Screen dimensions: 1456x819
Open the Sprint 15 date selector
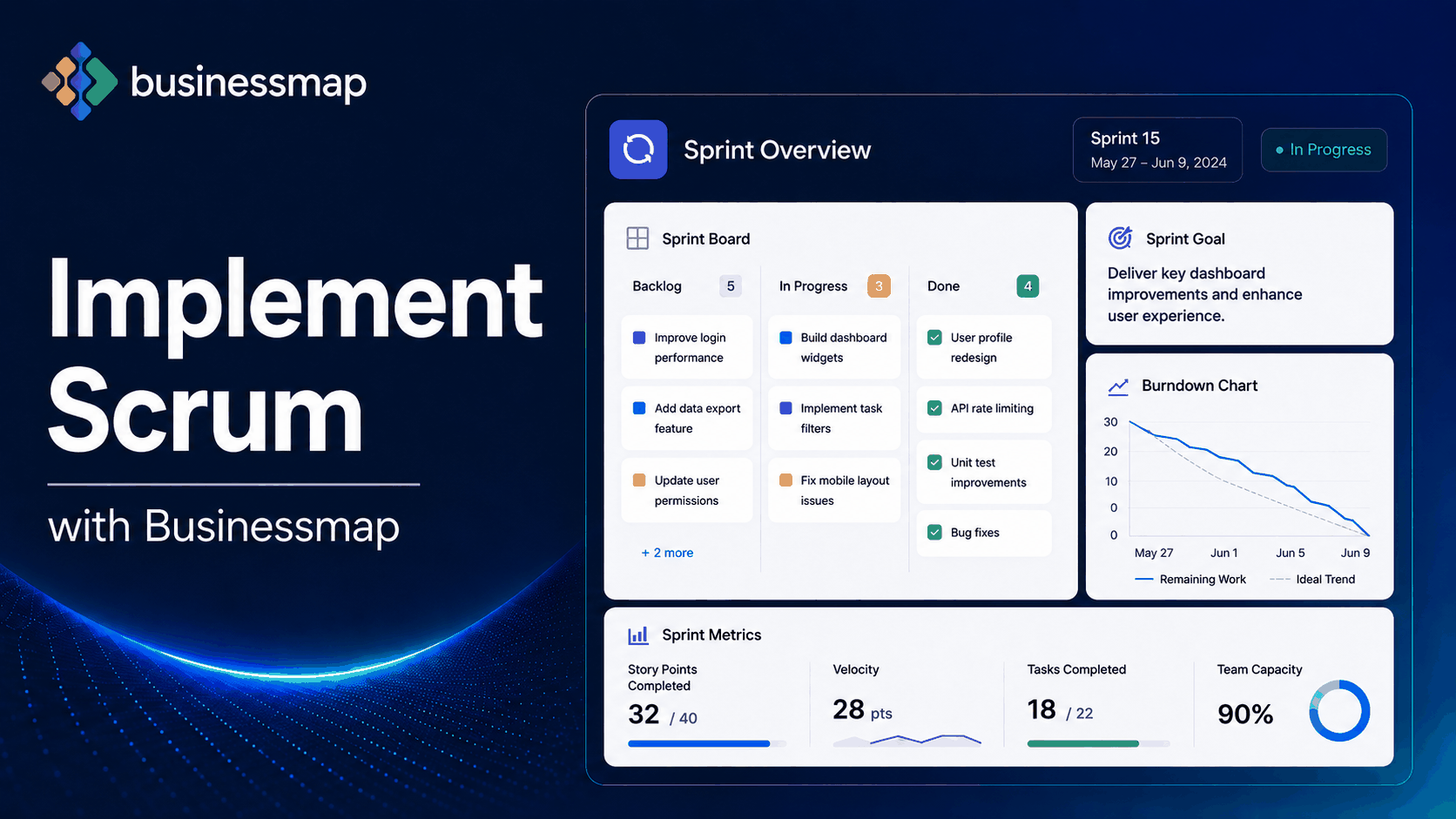tap(1157, 150)
